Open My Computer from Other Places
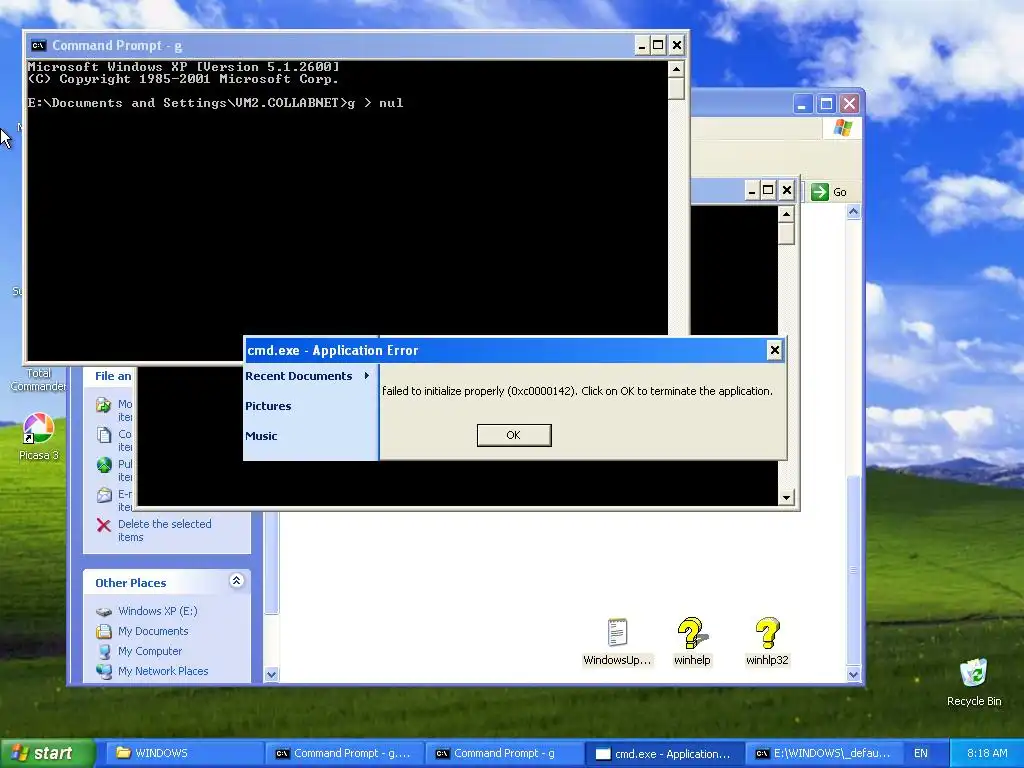Image resolution: width=1024 pixels, height=768 pixels. (x=150, y=651)
